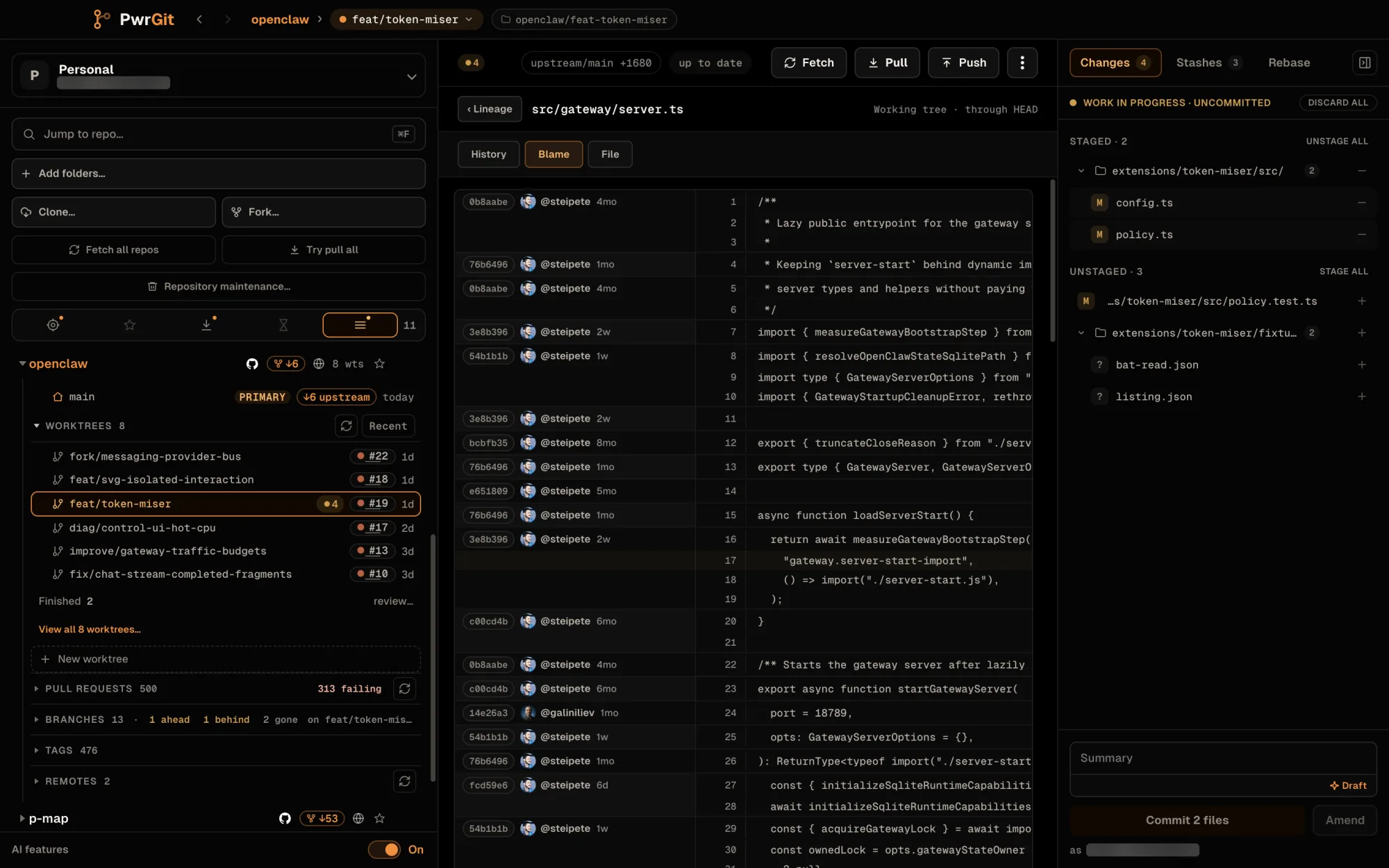This screenshot has width=1389, height=868.
Task: Select the list view filter icon
Action: (360, 324)
